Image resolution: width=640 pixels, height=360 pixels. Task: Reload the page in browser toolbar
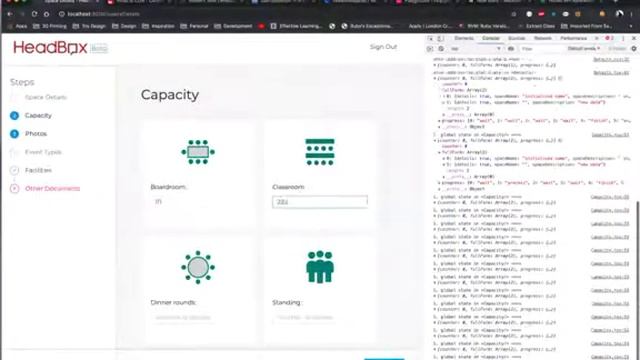pyautogui.click(x=34, y=14)
